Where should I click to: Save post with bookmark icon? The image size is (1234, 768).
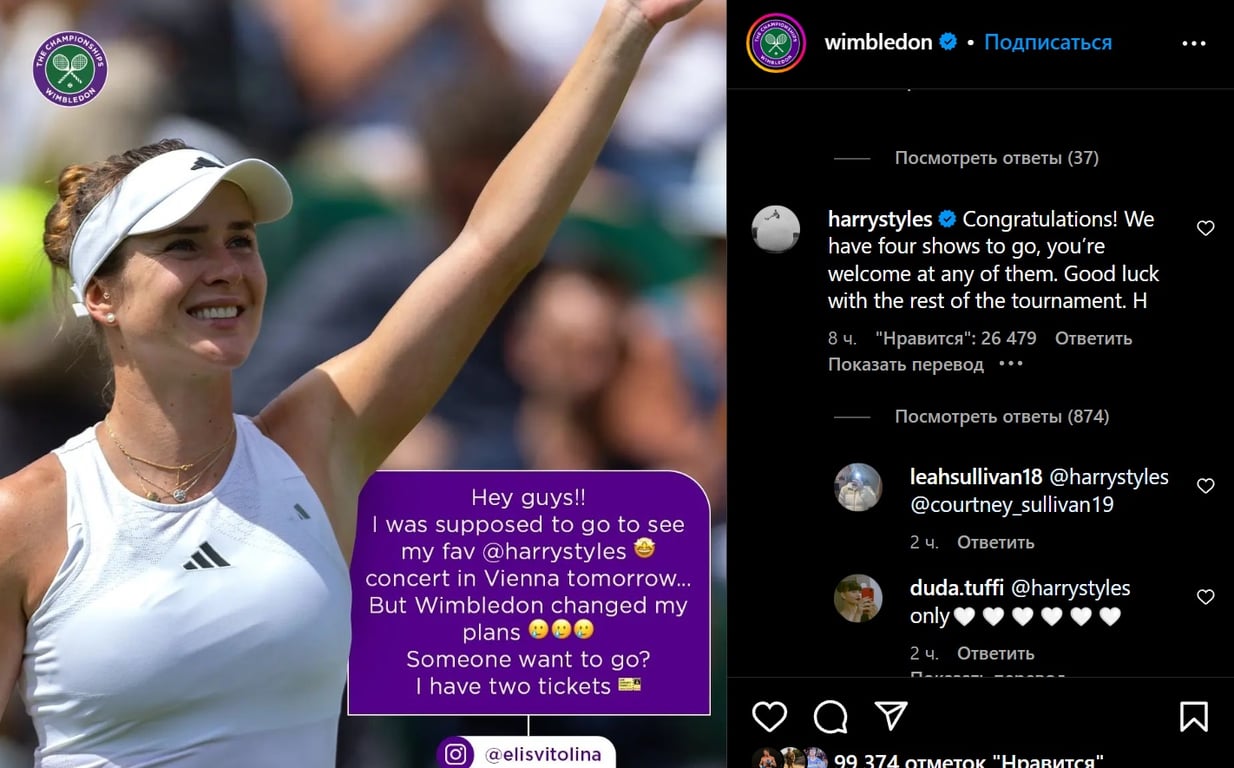pyautogui.click(x=1193, y=716)
